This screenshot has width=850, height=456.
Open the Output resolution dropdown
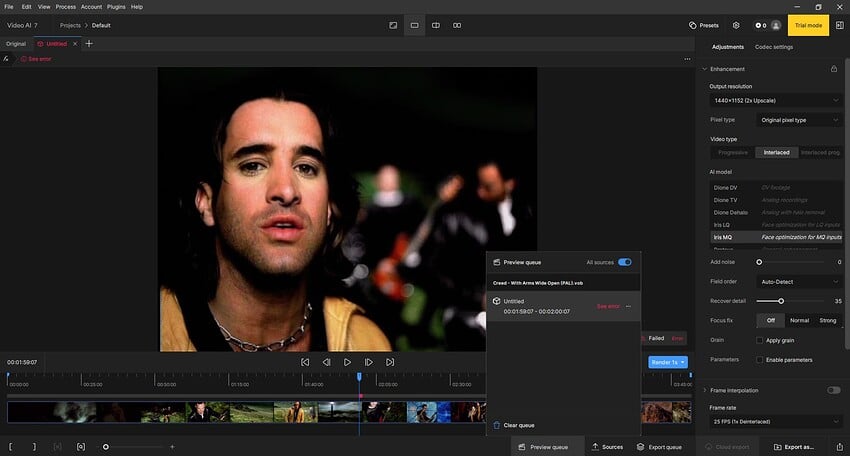776,101
